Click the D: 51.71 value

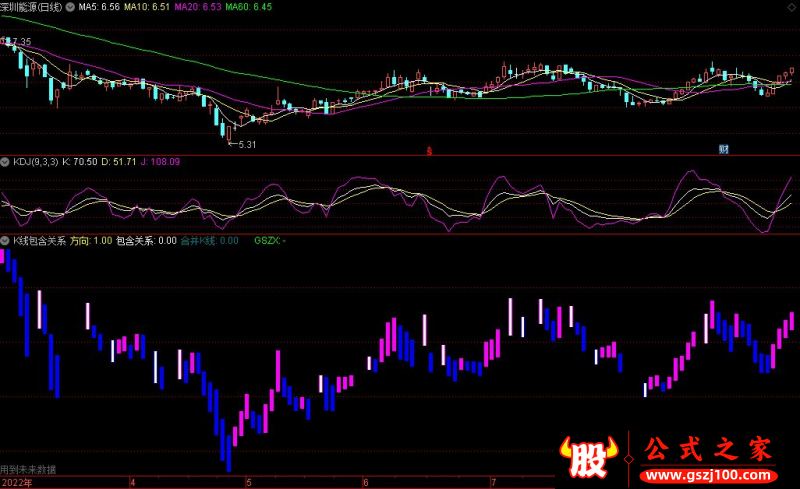[x=119, y=162]
